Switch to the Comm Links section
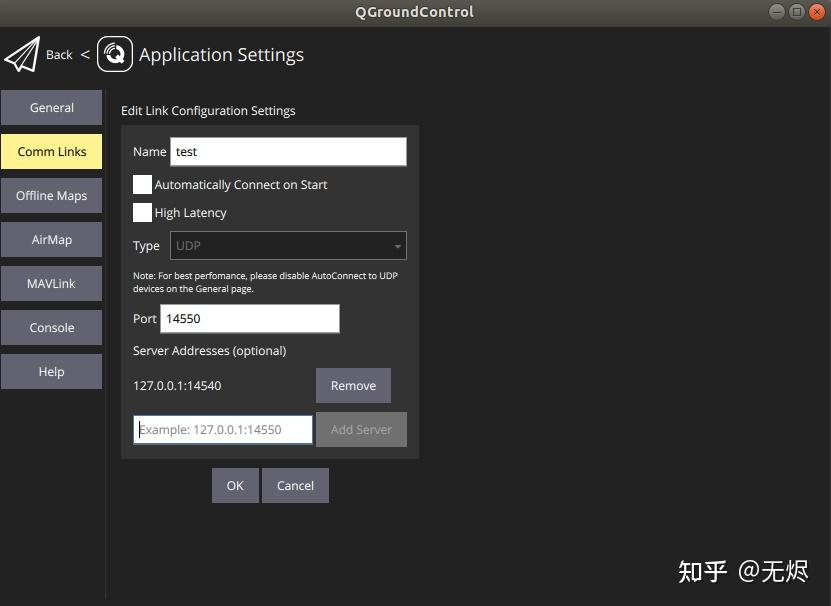This screenshot has width=831, height=606. [51, 151]
